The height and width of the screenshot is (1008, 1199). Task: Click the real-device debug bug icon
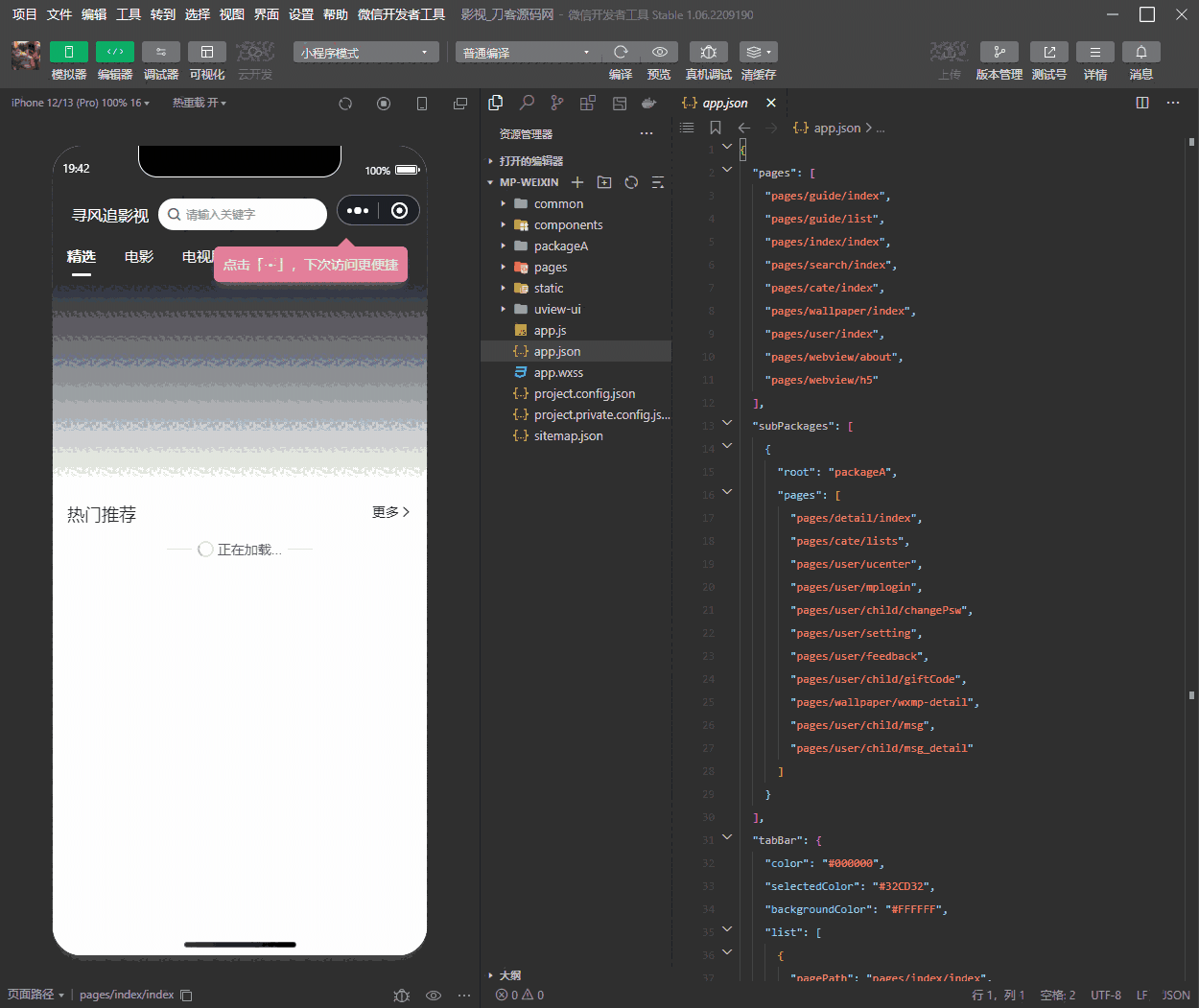(x=708, y=52)
